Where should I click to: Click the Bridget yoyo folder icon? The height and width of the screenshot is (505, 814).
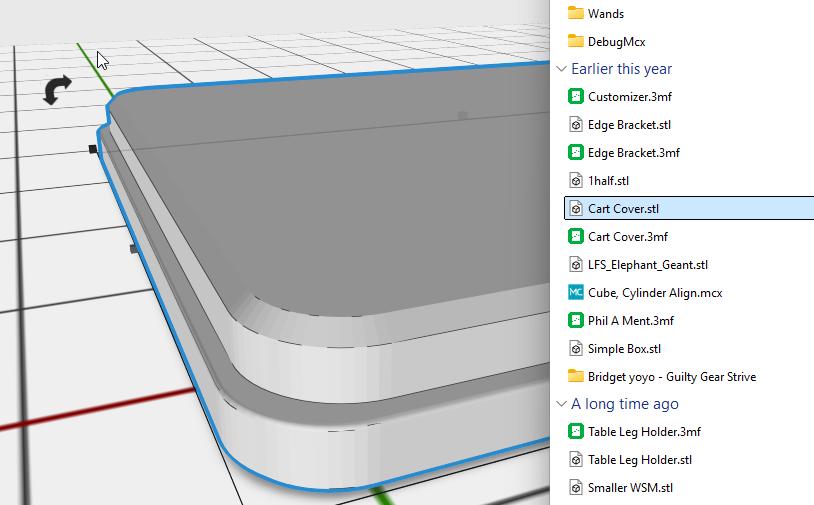pyautogui.click(x=575, y=377)
